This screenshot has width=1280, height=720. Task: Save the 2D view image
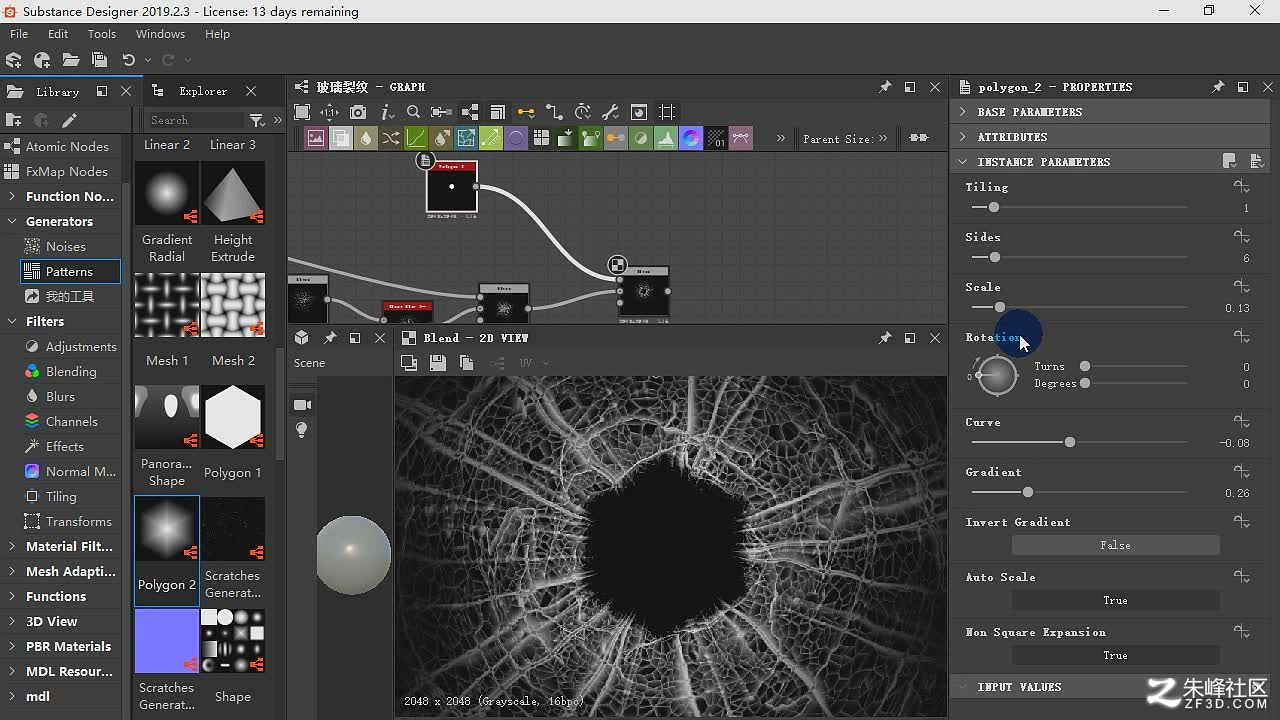tap(437, 363)
